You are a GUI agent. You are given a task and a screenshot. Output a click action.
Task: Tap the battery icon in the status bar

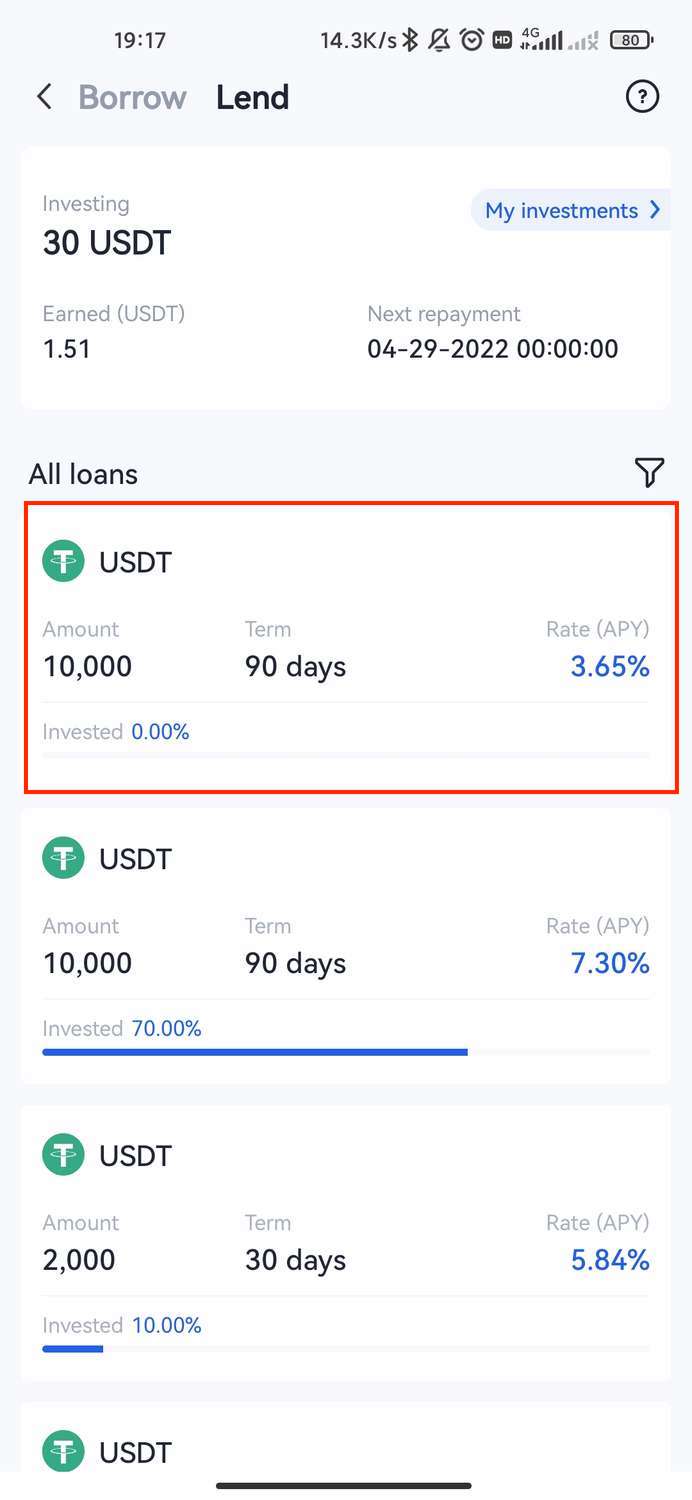tap(631, 40)
